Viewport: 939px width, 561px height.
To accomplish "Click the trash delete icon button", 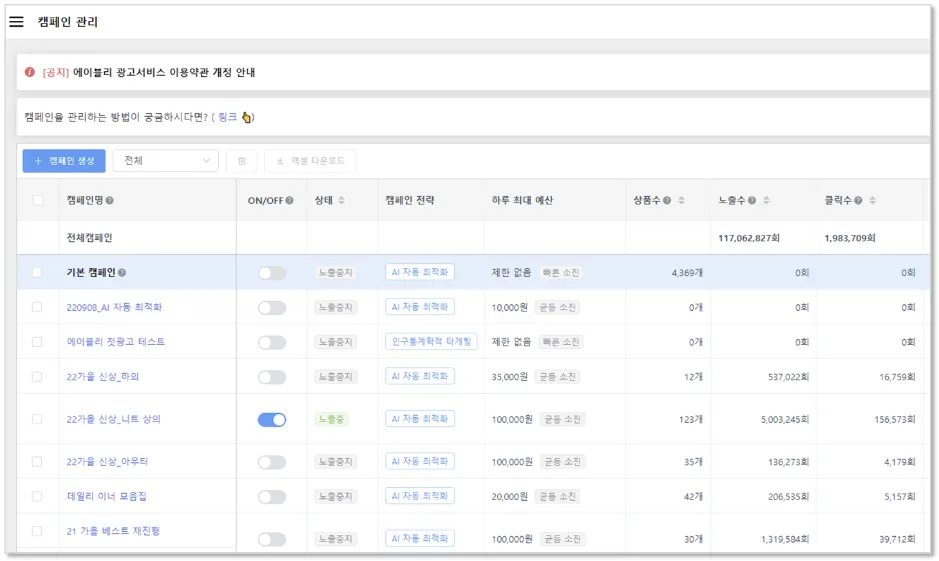I will [x=241, y=161].
